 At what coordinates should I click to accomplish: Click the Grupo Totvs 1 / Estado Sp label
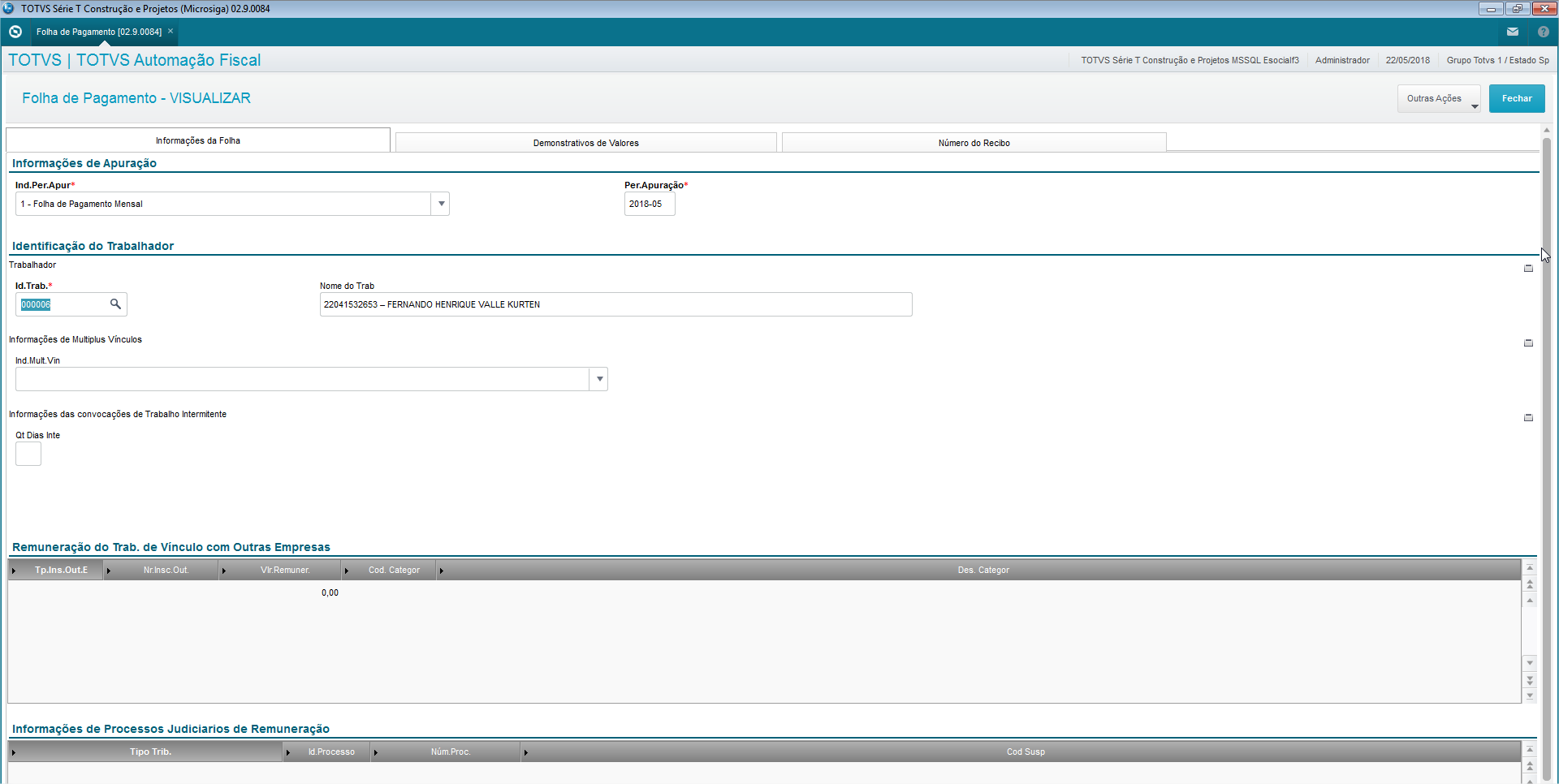(x=1498, y=60)
